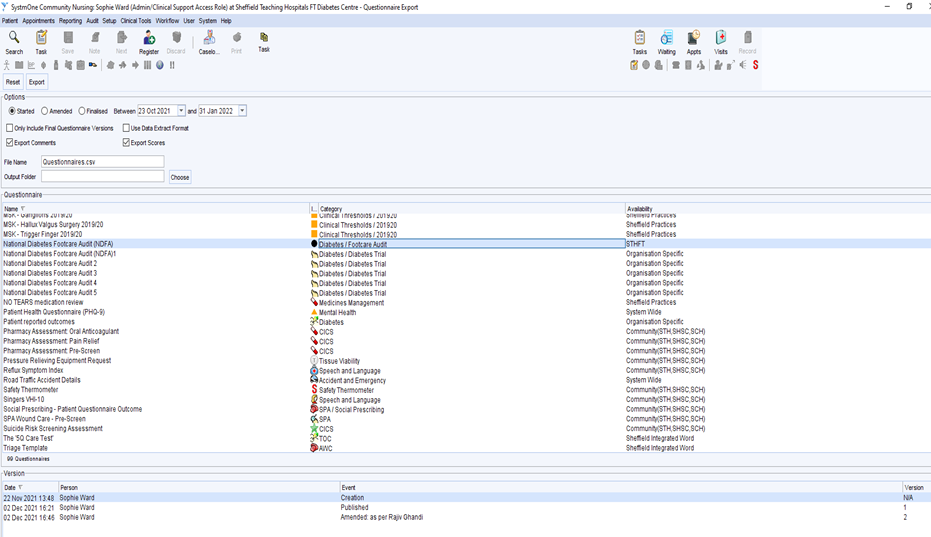Click the green star CICS category icon

pos(314,428)
